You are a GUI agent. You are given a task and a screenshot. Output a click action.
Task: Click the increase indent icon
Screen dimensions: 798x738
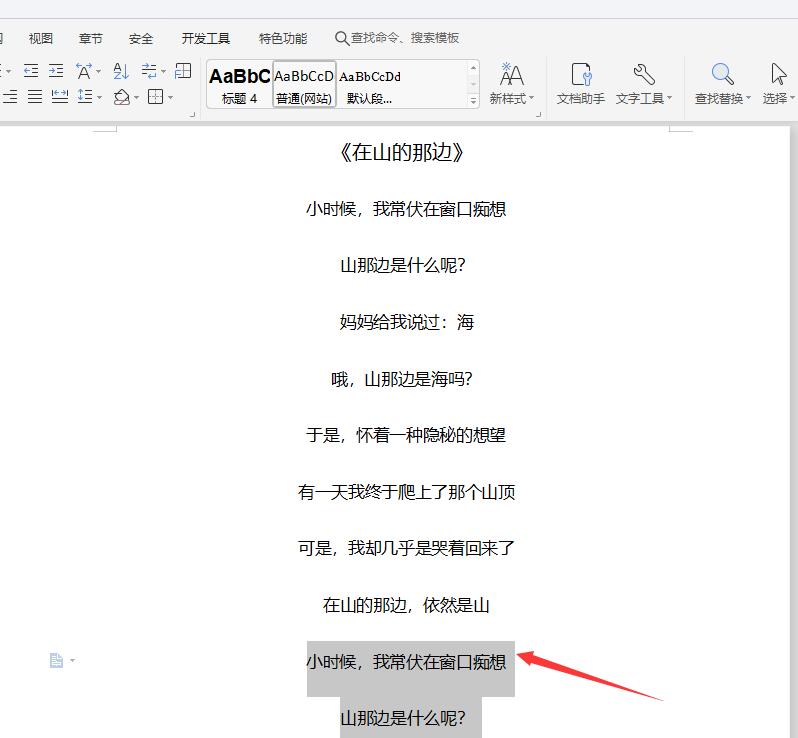pyautogui.click(x=56, y=71)
